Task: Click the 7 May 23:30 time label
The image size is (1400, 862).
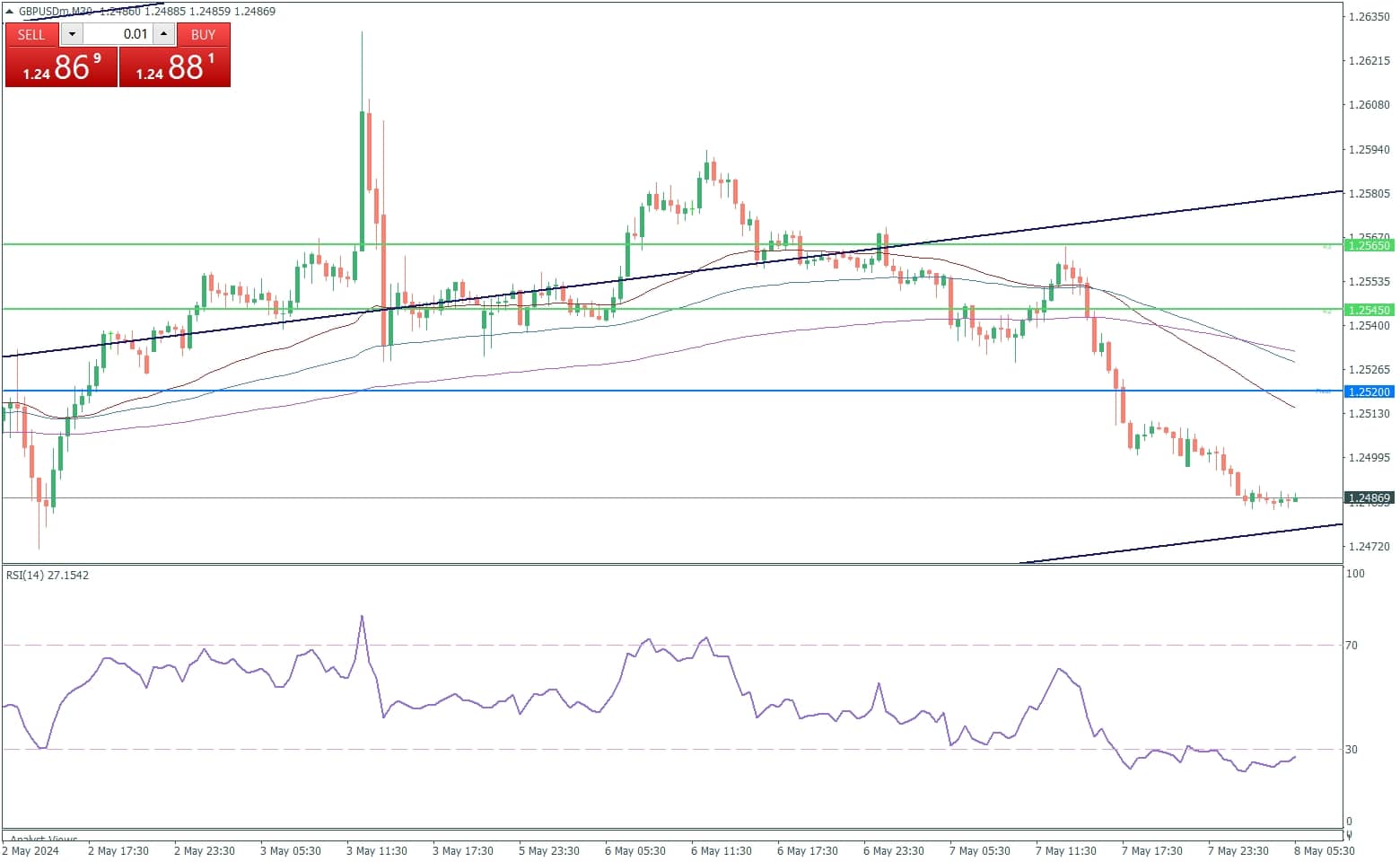Action: click(1238, 851)
